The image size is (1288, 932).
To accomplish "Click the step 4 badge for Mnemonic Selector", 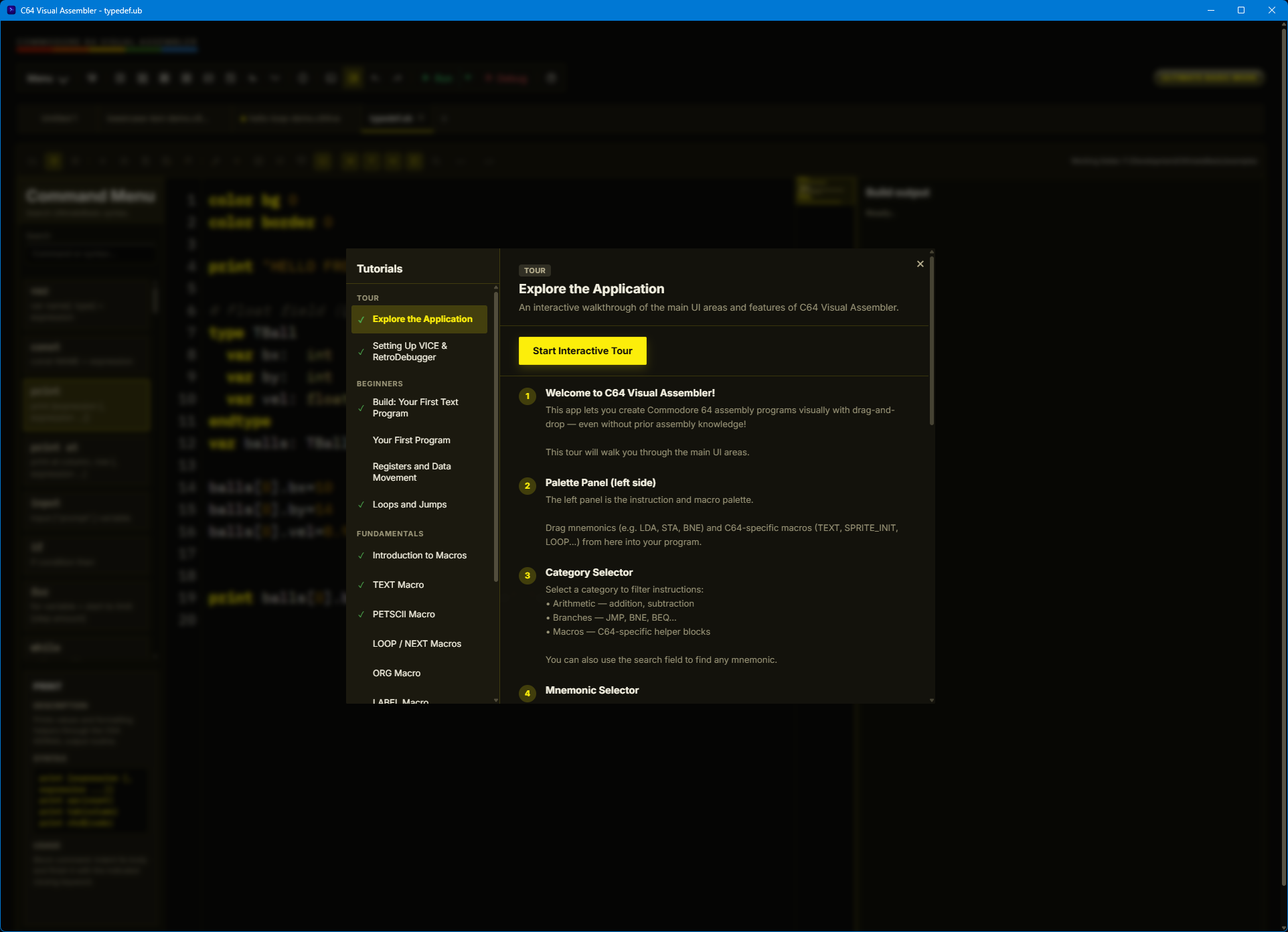I will (528, 694).
